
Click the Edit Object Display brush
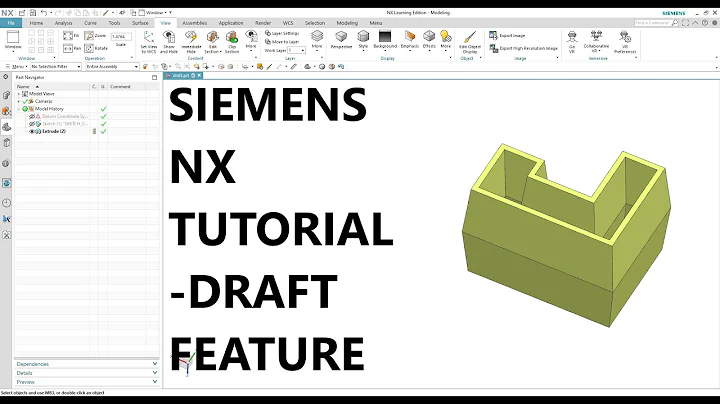(x=470, y=38)
